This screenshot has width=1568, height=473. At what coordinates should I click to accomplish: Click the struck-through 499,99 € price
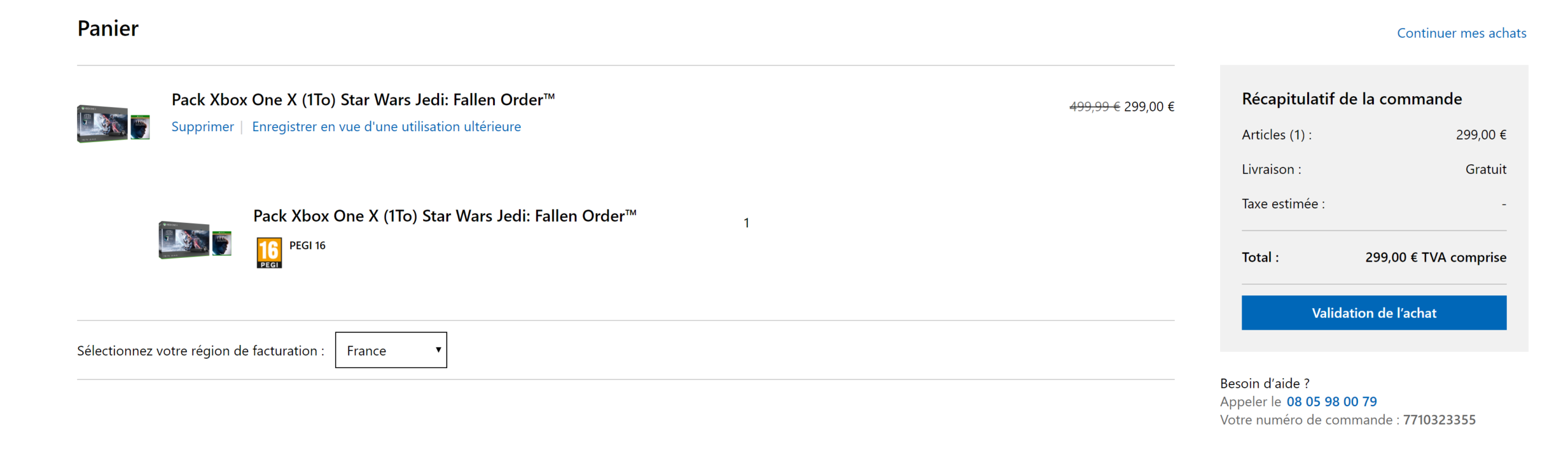click(1094, 107)
